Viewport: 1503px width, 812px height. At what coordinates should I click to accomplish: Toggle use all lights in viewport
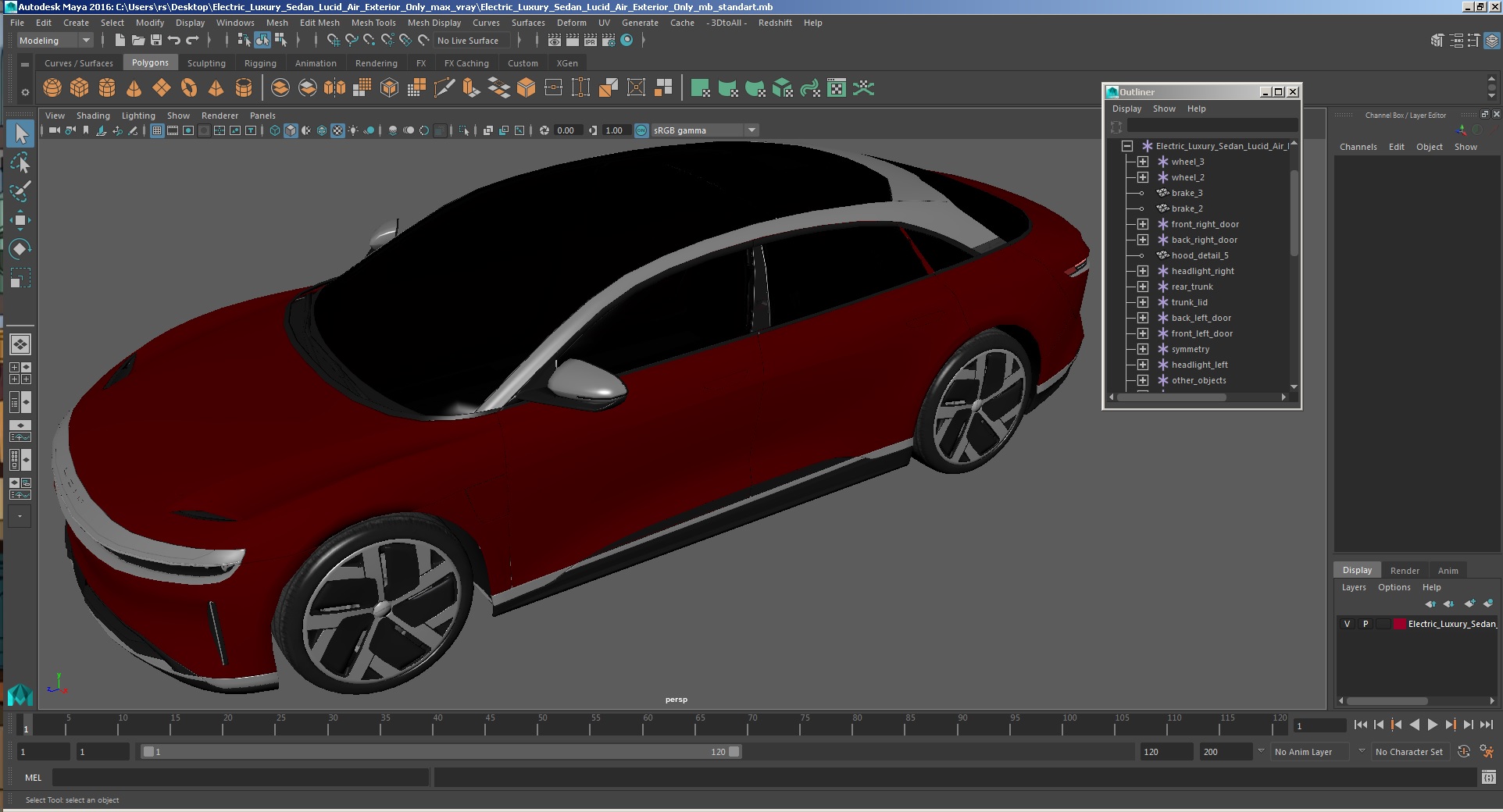(x=353, y=130)
